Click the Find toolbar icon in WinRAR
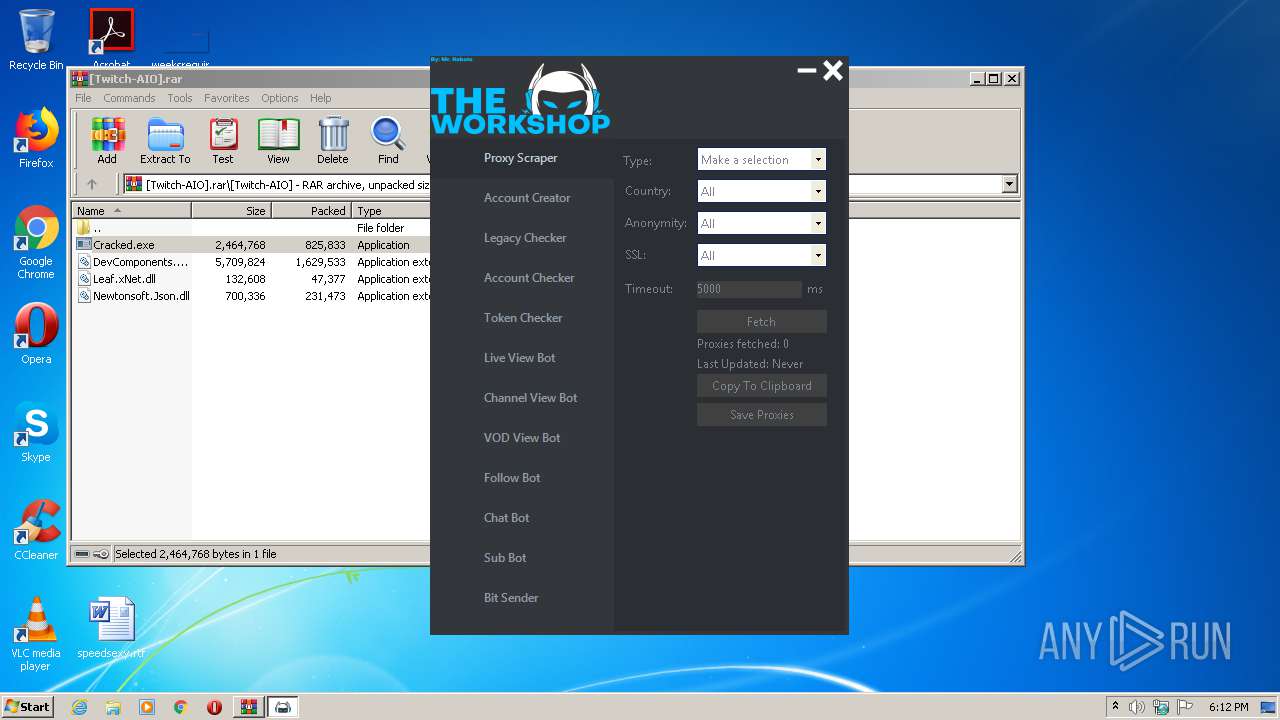Screen dimensions: 1280x720 [388, 141]
